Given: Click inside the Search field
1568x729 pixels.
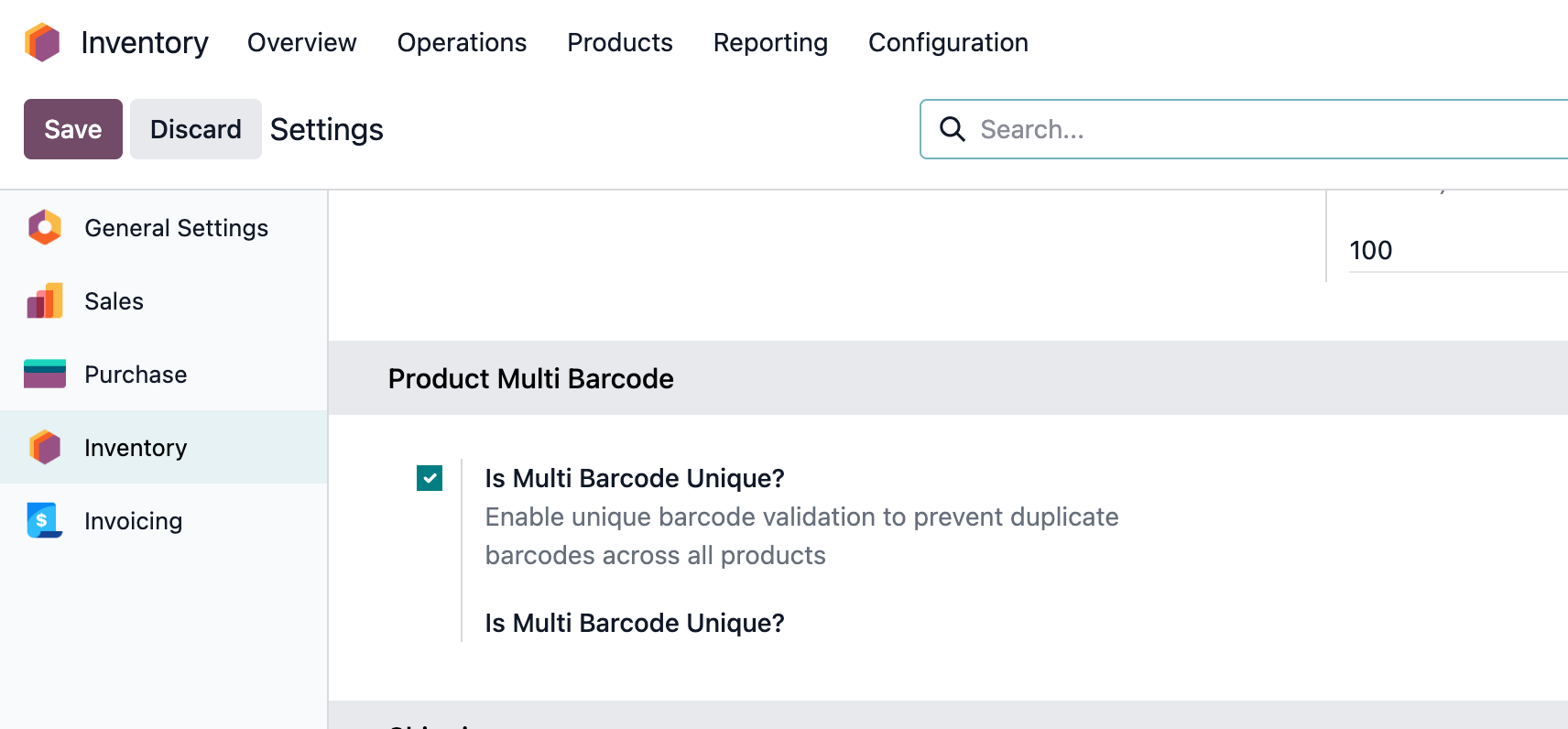Looking at the screenshot, I should coord(1191,129).
